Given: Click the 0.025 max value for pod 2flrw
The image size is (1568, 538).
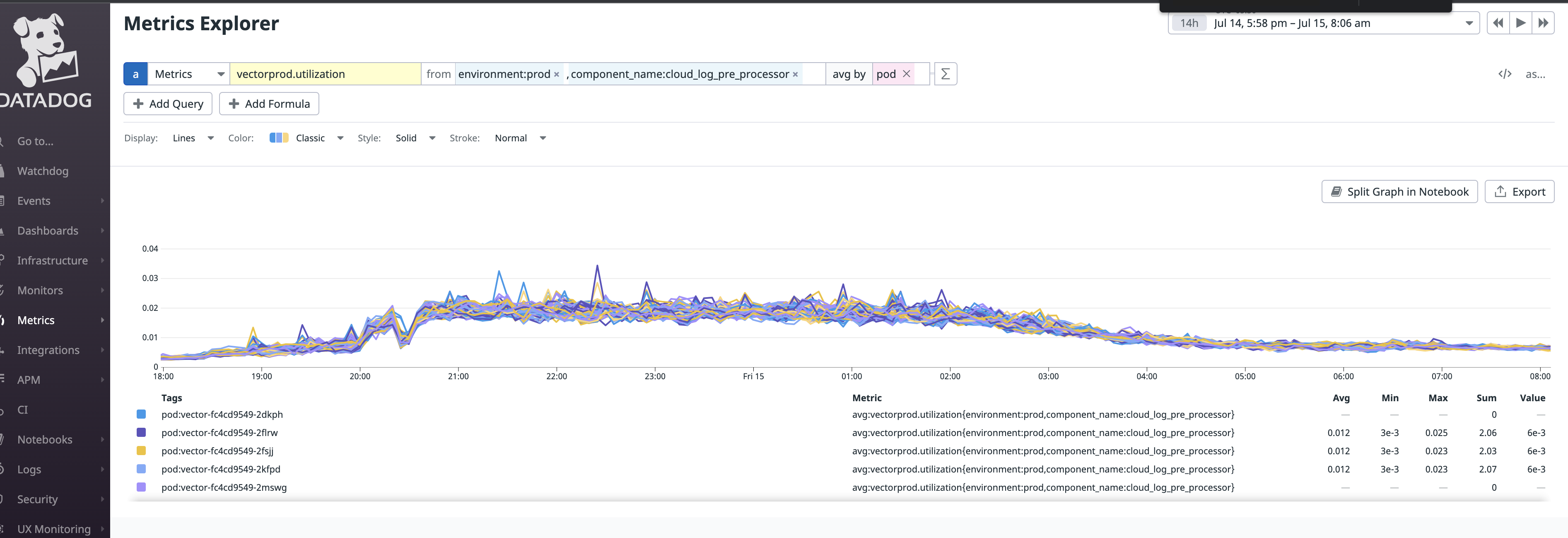Looking at the screenshot, I should point(1436,433).
